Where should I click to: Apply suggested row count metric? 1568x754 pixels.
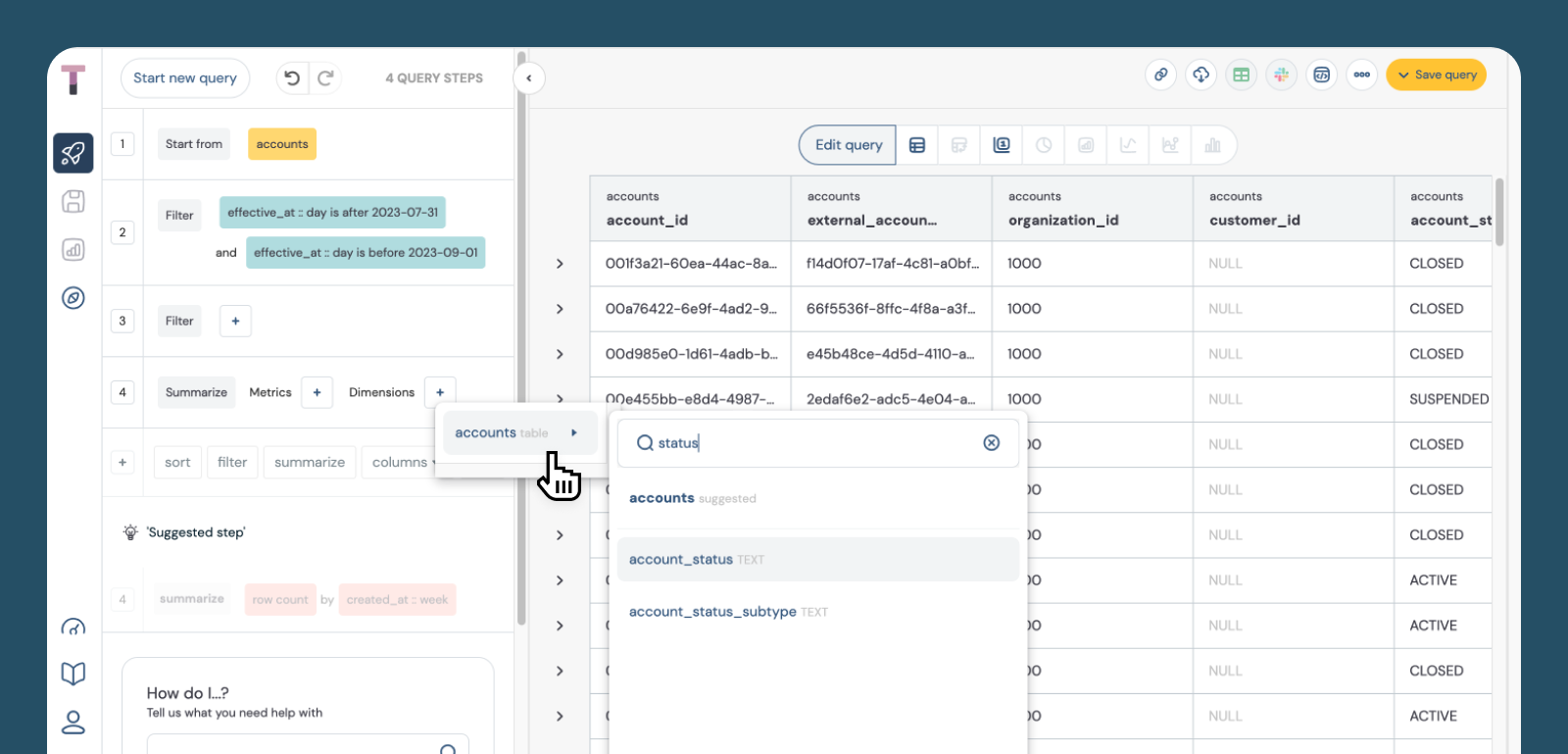click(280, 599)
